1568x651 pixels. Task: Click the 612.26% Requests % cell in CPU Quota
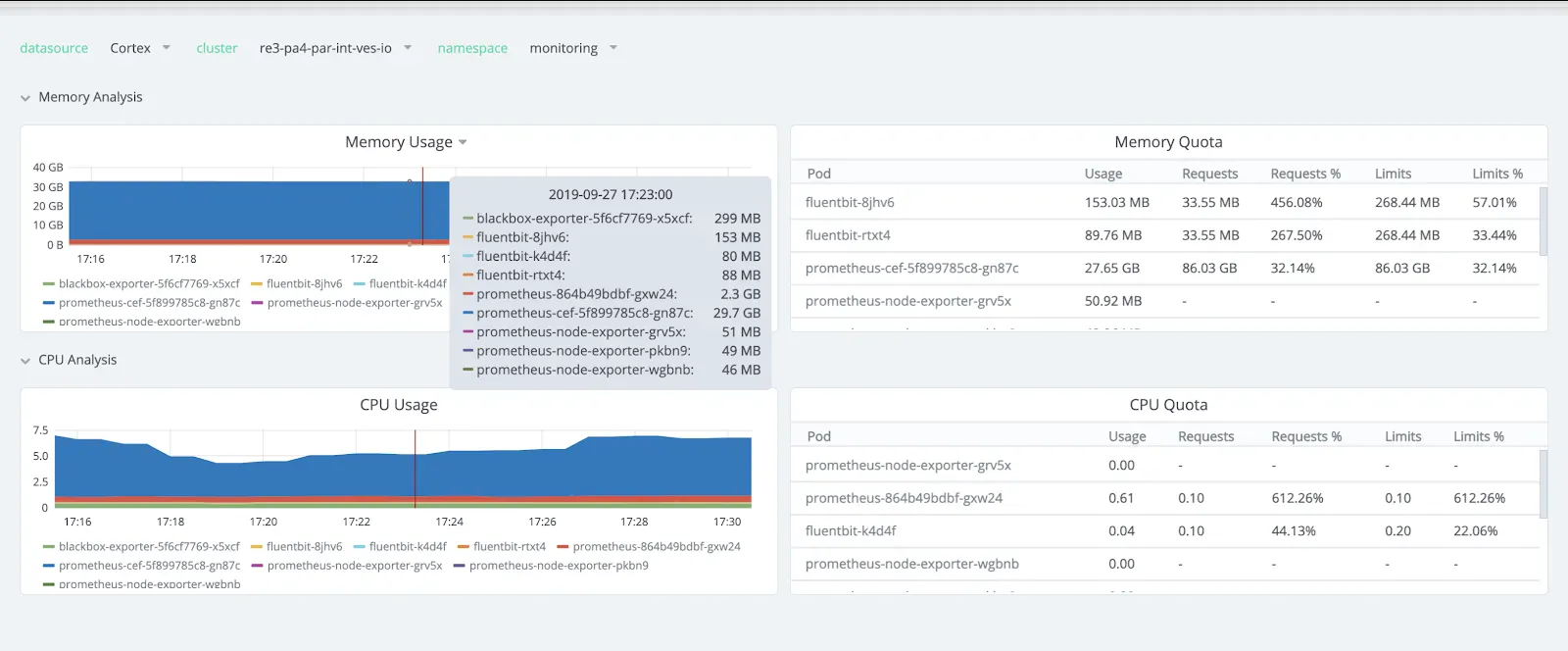[1298, 498]
